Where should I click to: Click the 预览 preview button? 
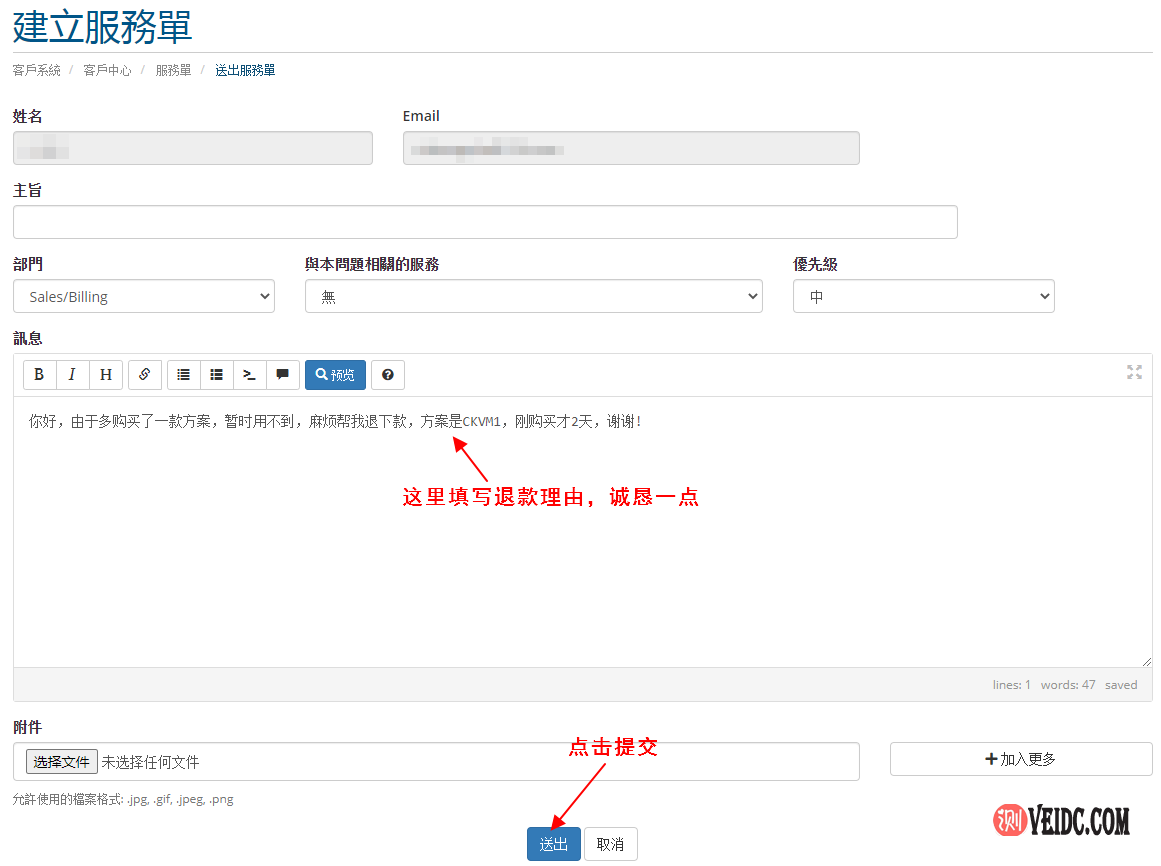click(335, 375)
